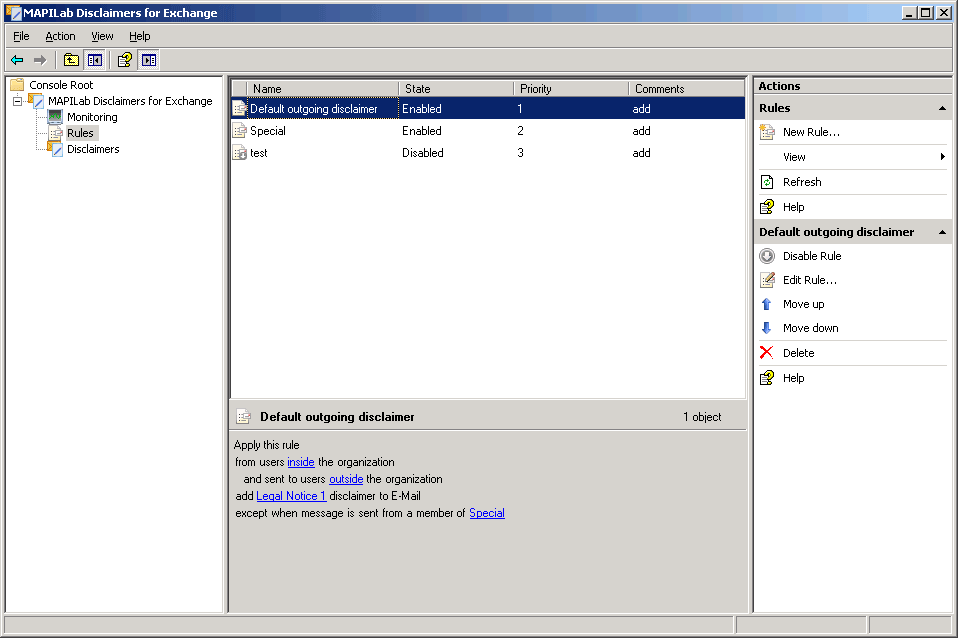Select the 'Special' rule in the list
Image resolution: width=958 pixels, height=638 pixels.
tap(488, 131)
